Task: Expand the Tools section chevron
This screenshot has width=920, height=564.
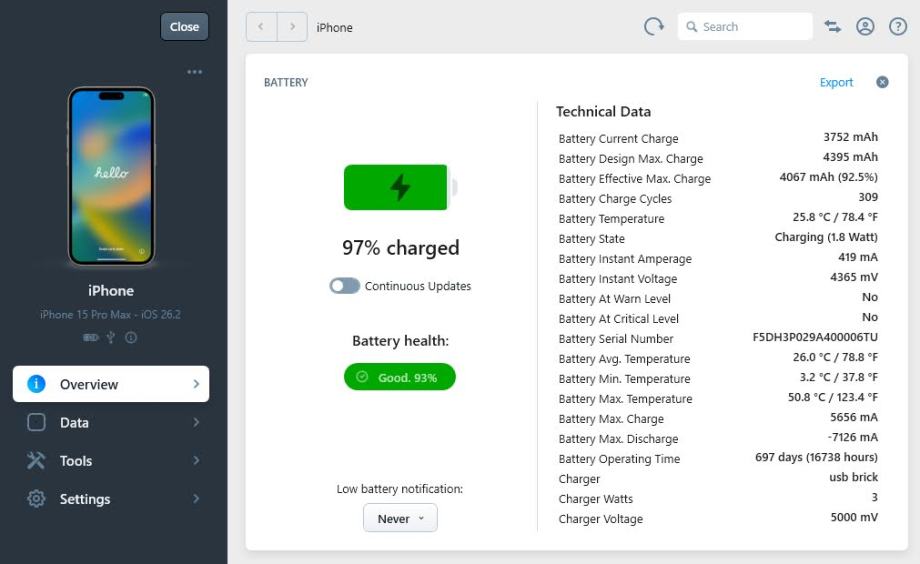Action: click(x=196, y=461)
